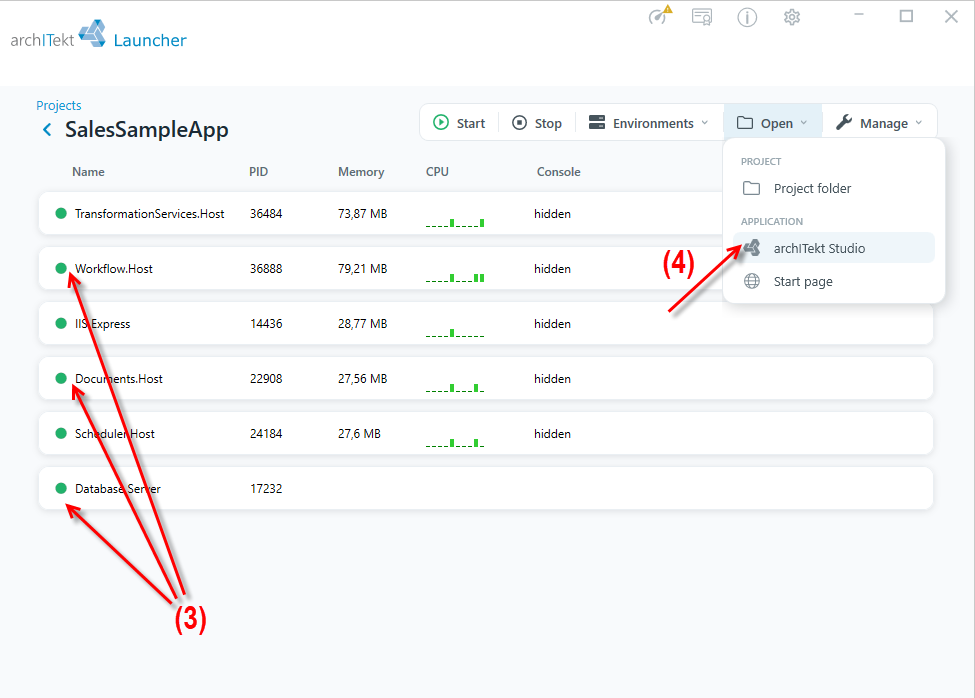The width and height of the screenshot is (975, 698).
Task: Click the green status dot for IIS Express
Action: coord(61,323)
